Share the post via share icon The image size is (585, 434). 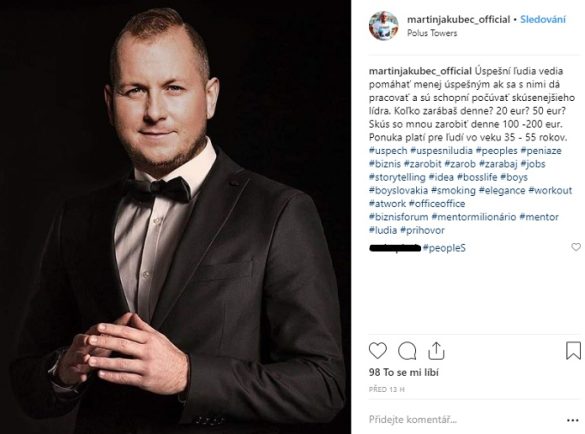(436, 351)
